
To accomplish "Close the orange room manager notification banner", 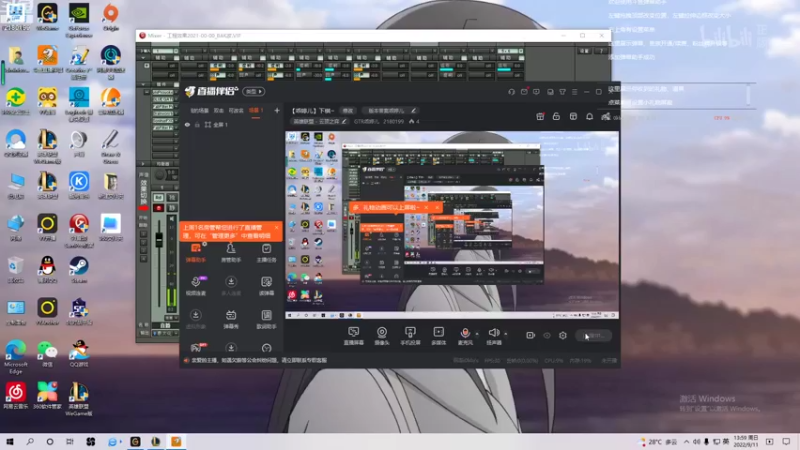I will pos(277,228).
